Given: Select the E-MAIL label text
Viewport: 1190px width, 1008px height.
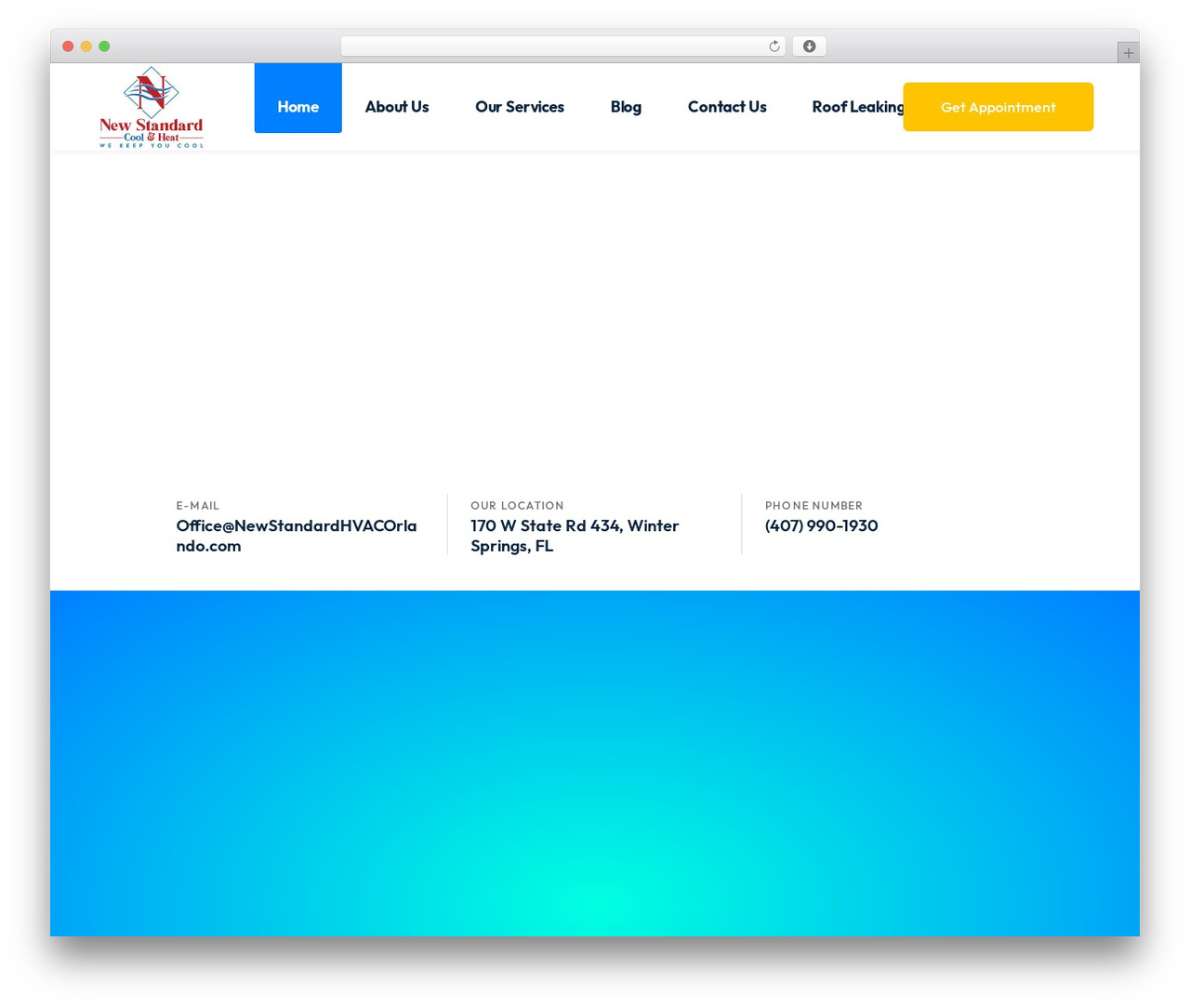Looking at the screenshot, I should (x=198, y=506).
